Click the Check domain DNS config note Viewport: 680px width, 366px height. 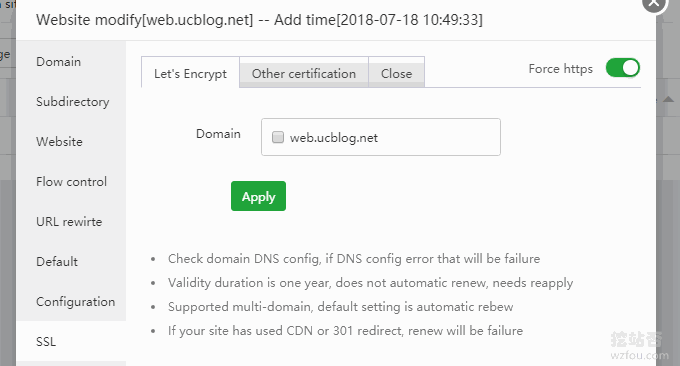[354, 258]
